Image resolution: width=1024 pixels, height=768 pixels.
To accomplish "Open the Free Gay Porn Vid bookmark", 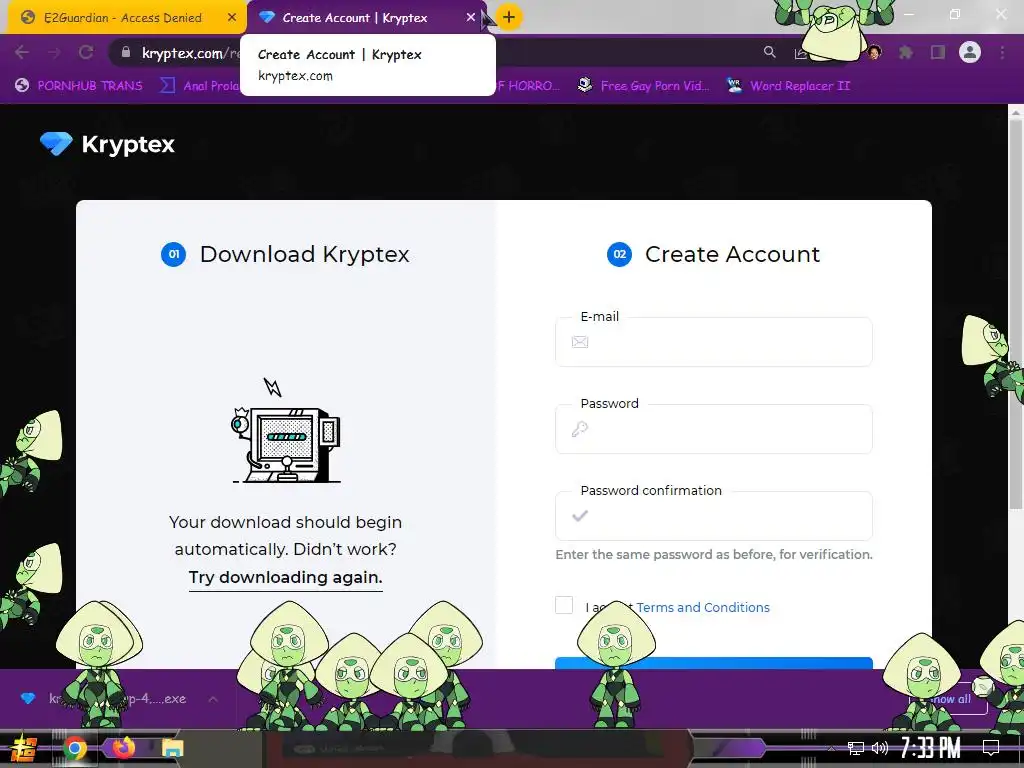I will [x=644, y=86].
